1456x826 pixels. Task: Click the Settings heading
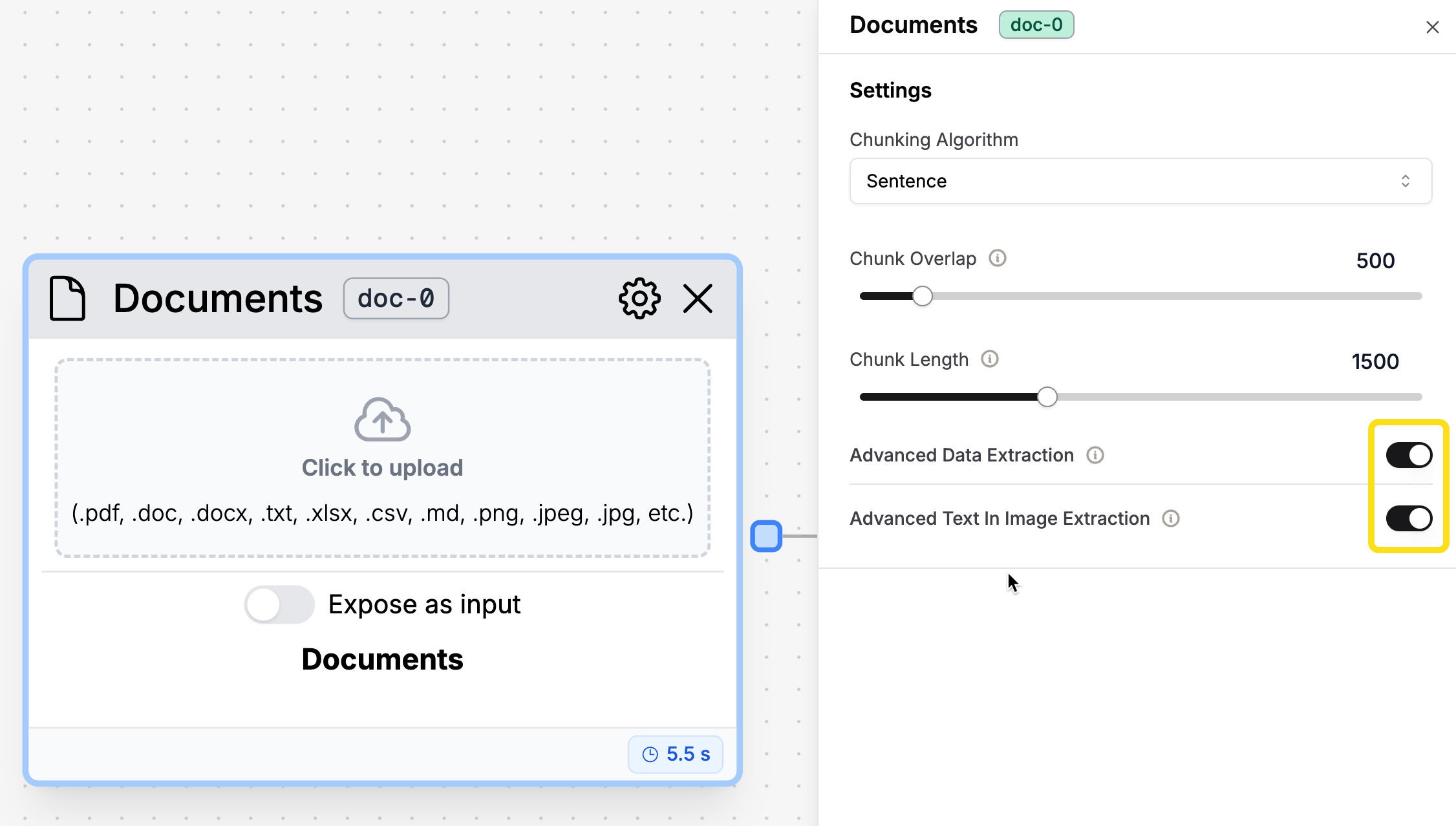[890, 90]
